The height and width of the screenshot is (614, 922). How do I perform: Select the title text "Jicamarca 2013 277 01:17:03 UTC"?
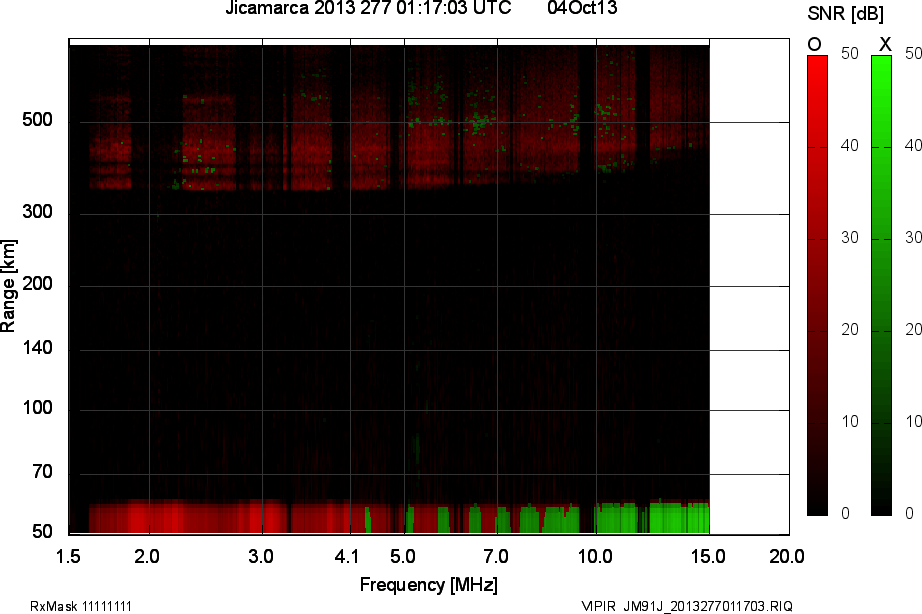(x=368, y=8)
